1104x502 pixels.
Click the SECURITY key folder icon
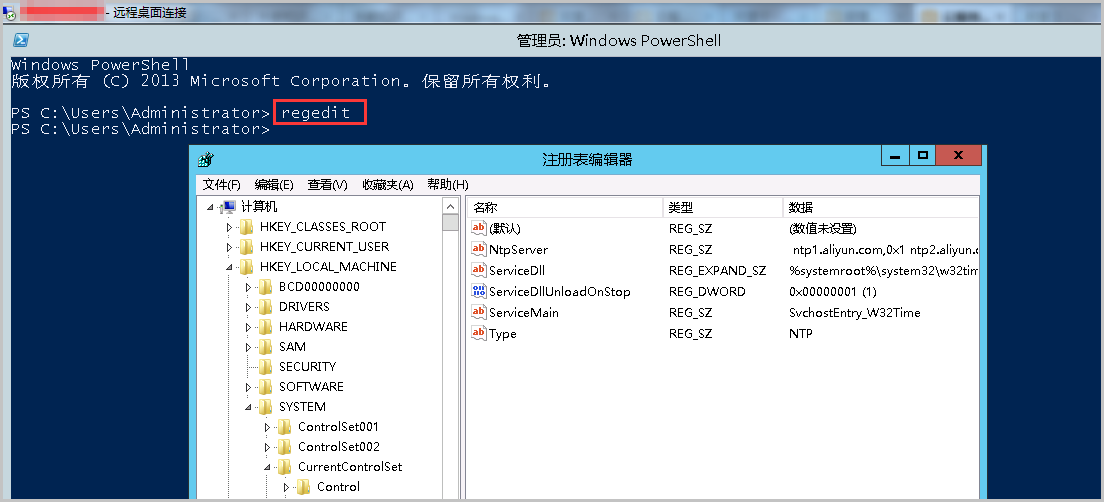265,367
